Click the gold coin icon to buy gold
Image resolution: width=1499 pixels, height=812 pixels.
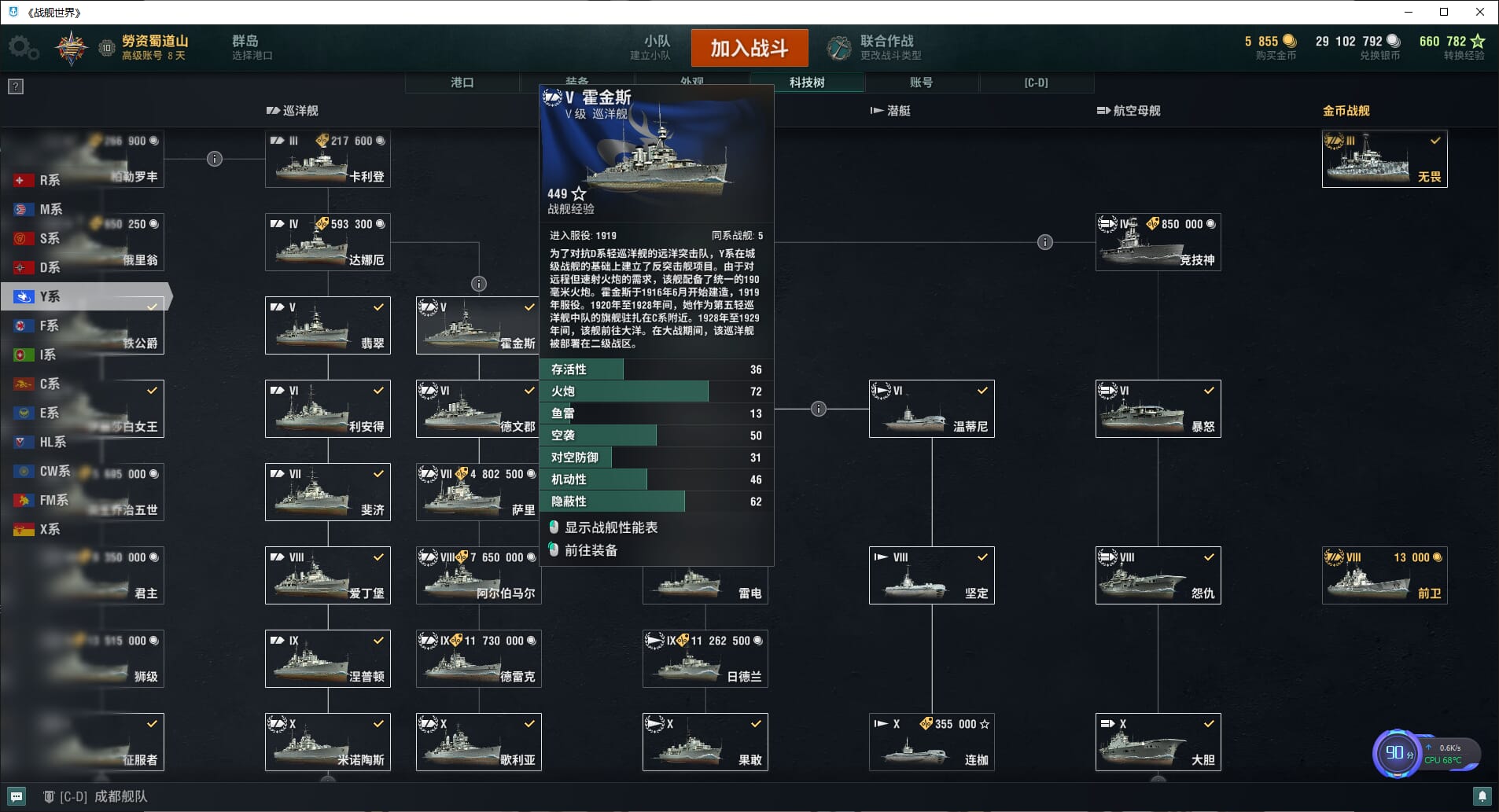[x=1289, y=41]
